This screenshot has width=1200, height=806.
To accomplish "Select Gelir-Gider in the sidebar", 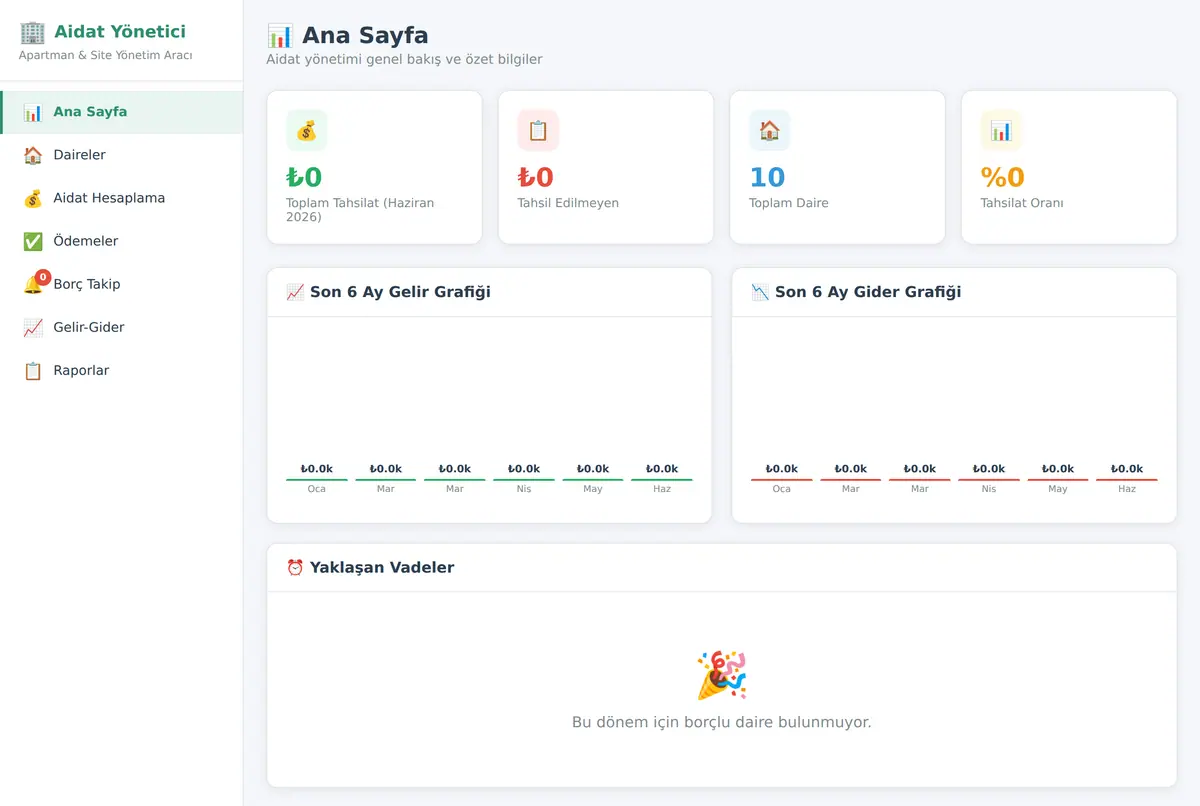I will pyautogui.click(x=121, y=327).
